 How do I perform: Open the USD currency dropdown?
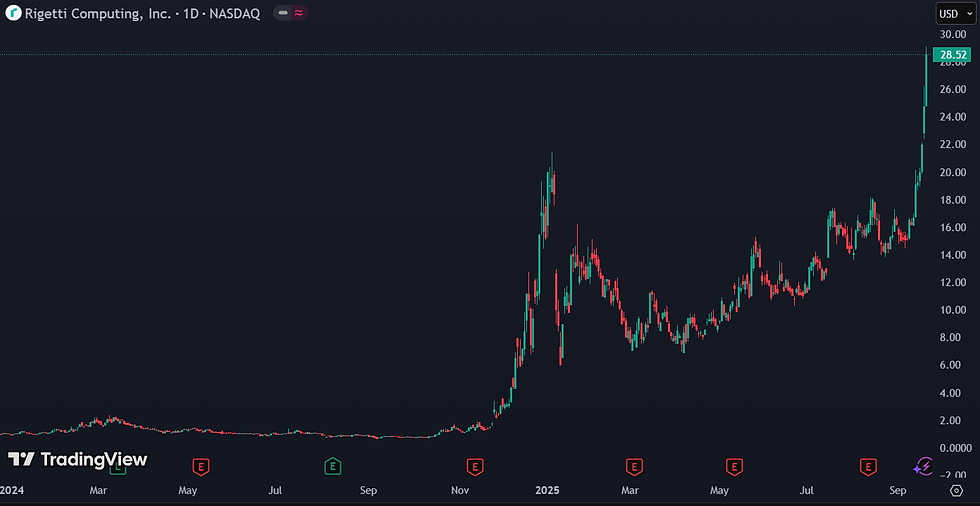click(955, 13)
